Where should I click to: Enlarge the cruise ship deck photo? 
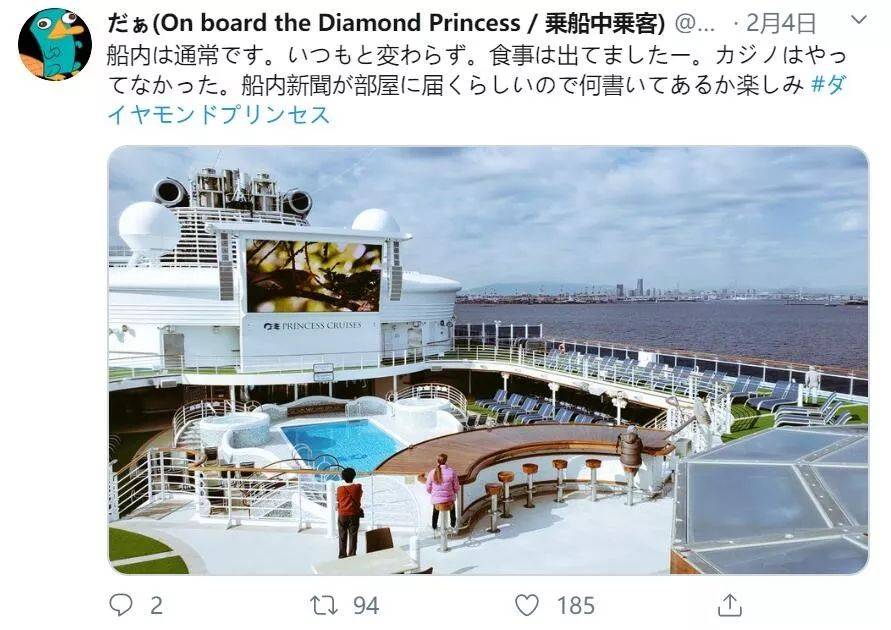point(488,360)
